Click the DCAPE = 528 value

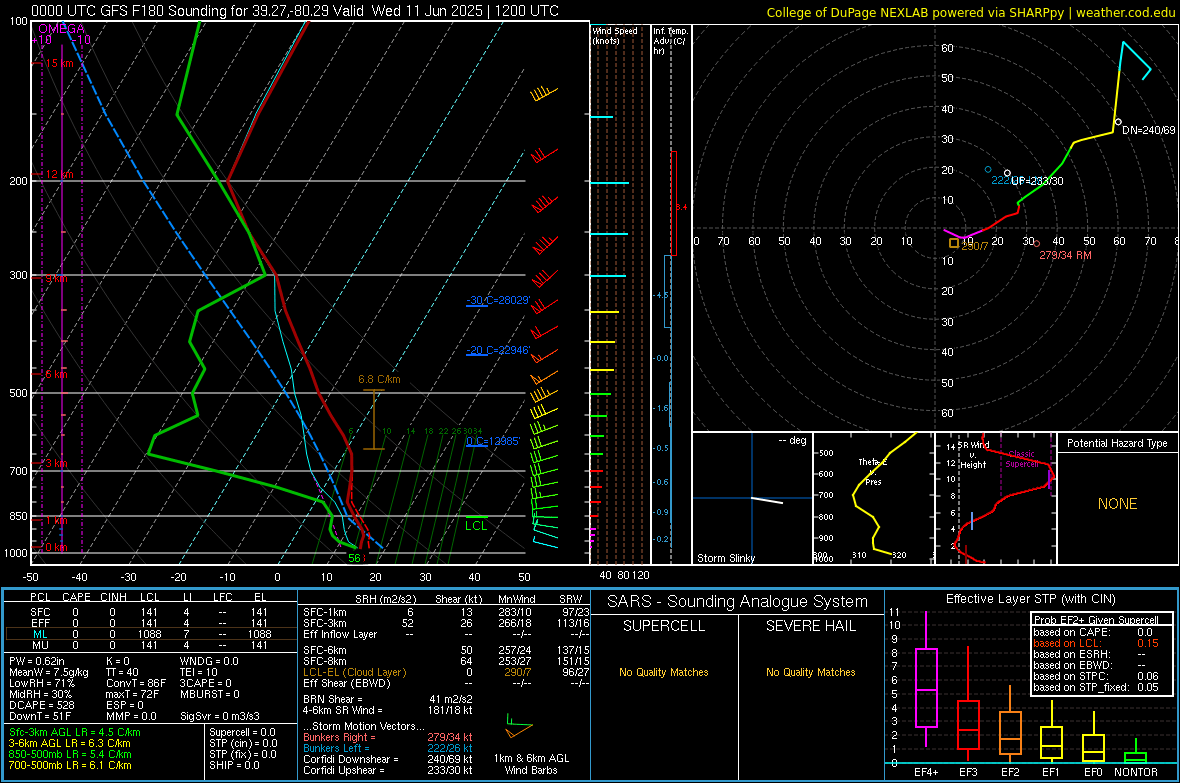click(x=41, y=705)
